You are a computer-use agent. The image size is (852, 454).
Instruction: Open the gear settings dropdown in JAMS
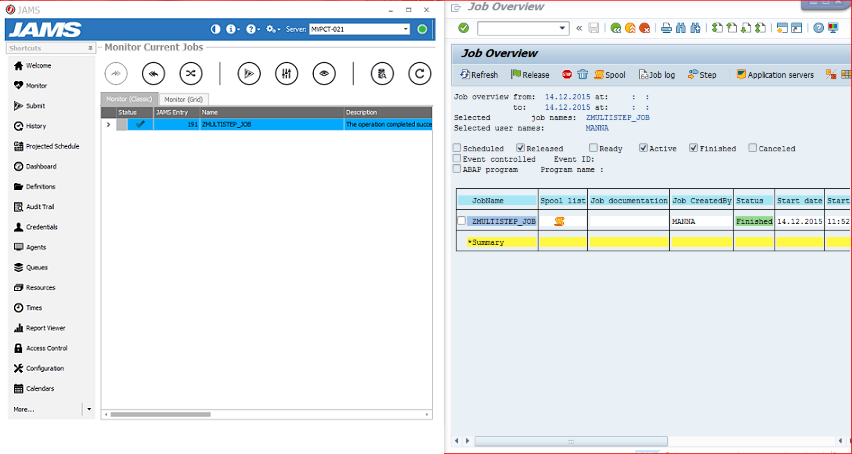click(x=273, y=29)
